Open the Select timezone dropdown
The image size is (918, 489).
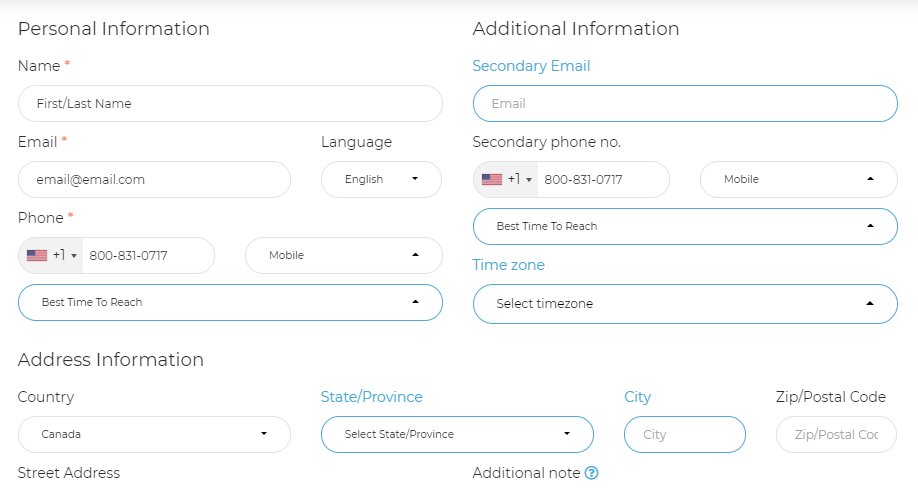click(x=685, y=304)
